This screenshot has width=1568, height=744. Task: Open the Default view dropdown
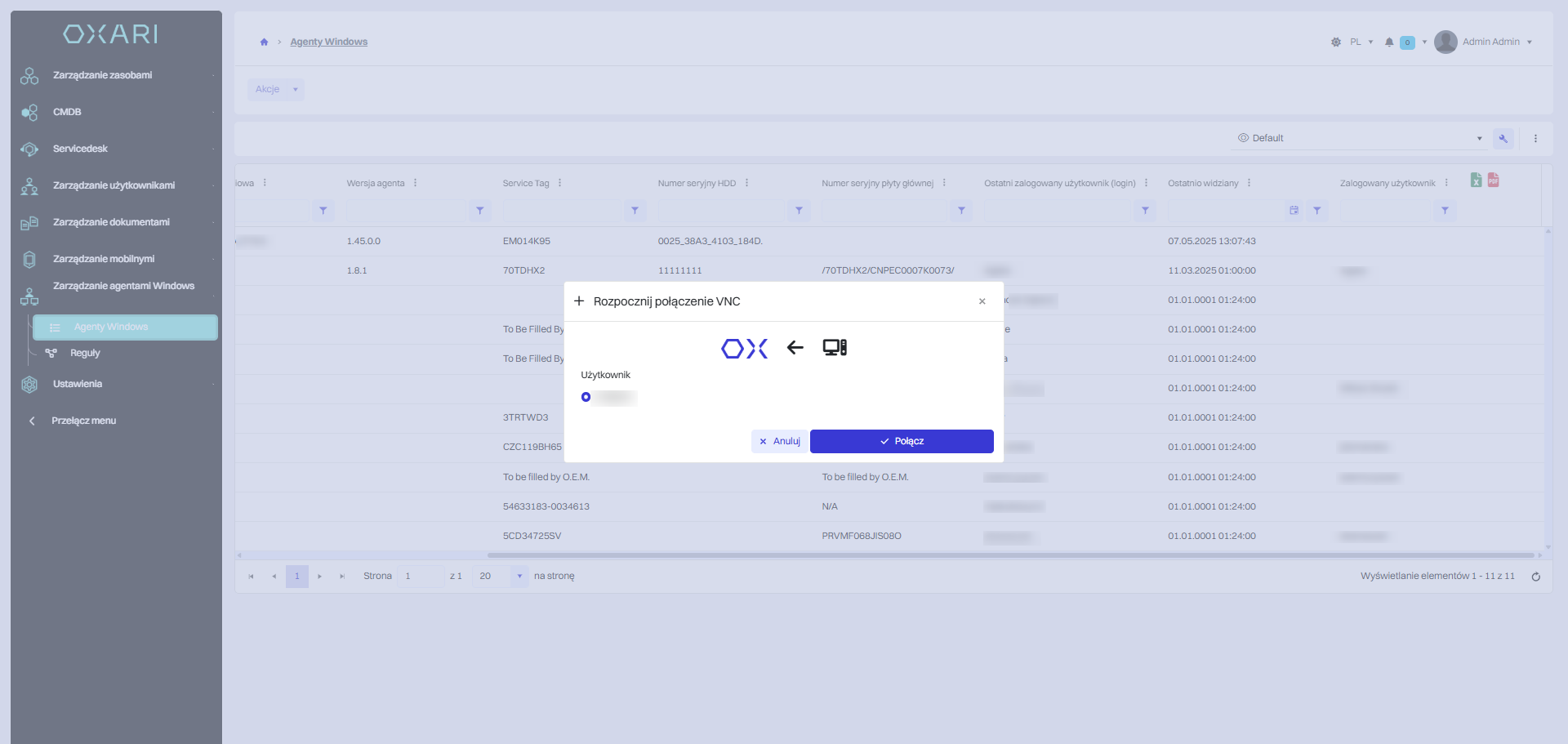pos(1358,138)
